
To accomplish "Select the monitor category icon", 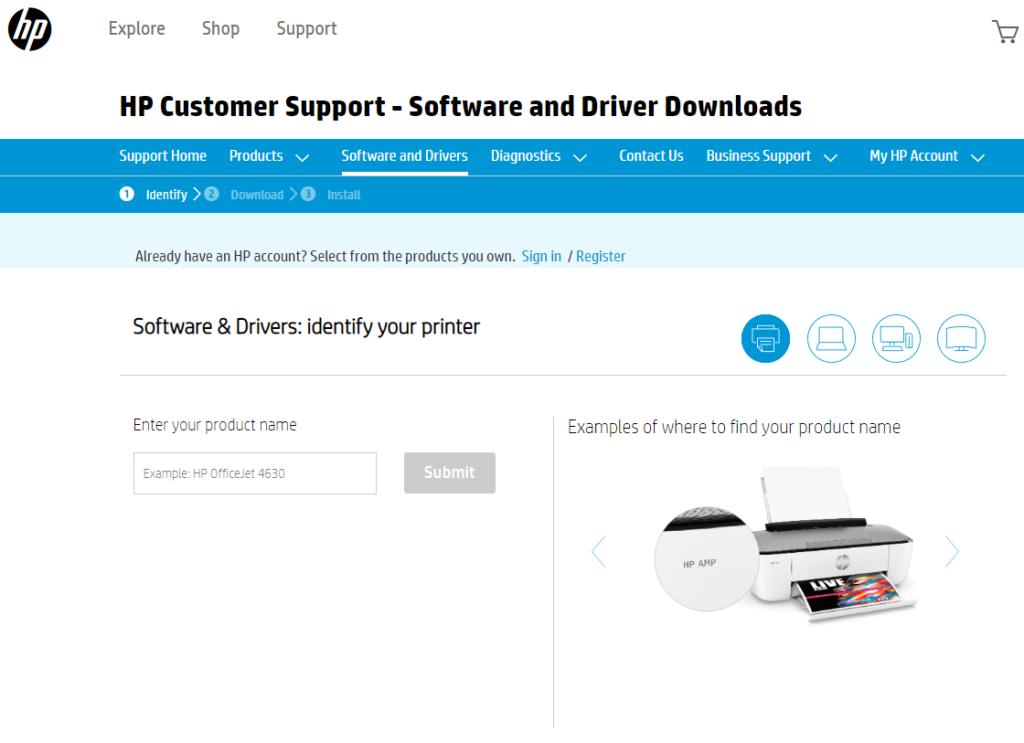I will 961,338.
